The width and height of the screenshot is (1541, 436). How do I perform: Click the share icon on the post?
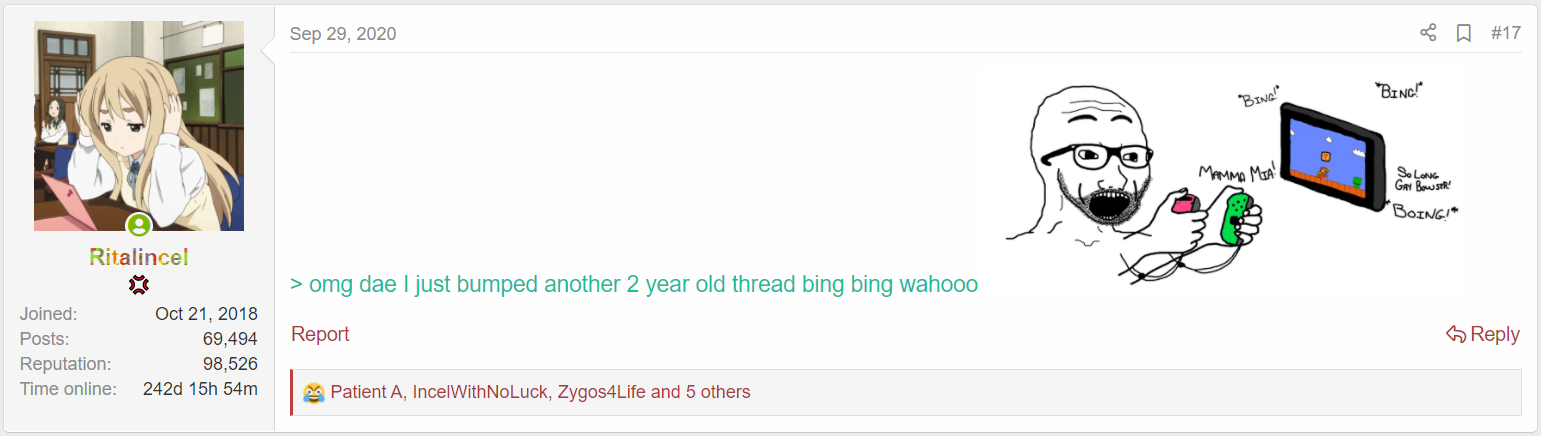pos(1428,33)
